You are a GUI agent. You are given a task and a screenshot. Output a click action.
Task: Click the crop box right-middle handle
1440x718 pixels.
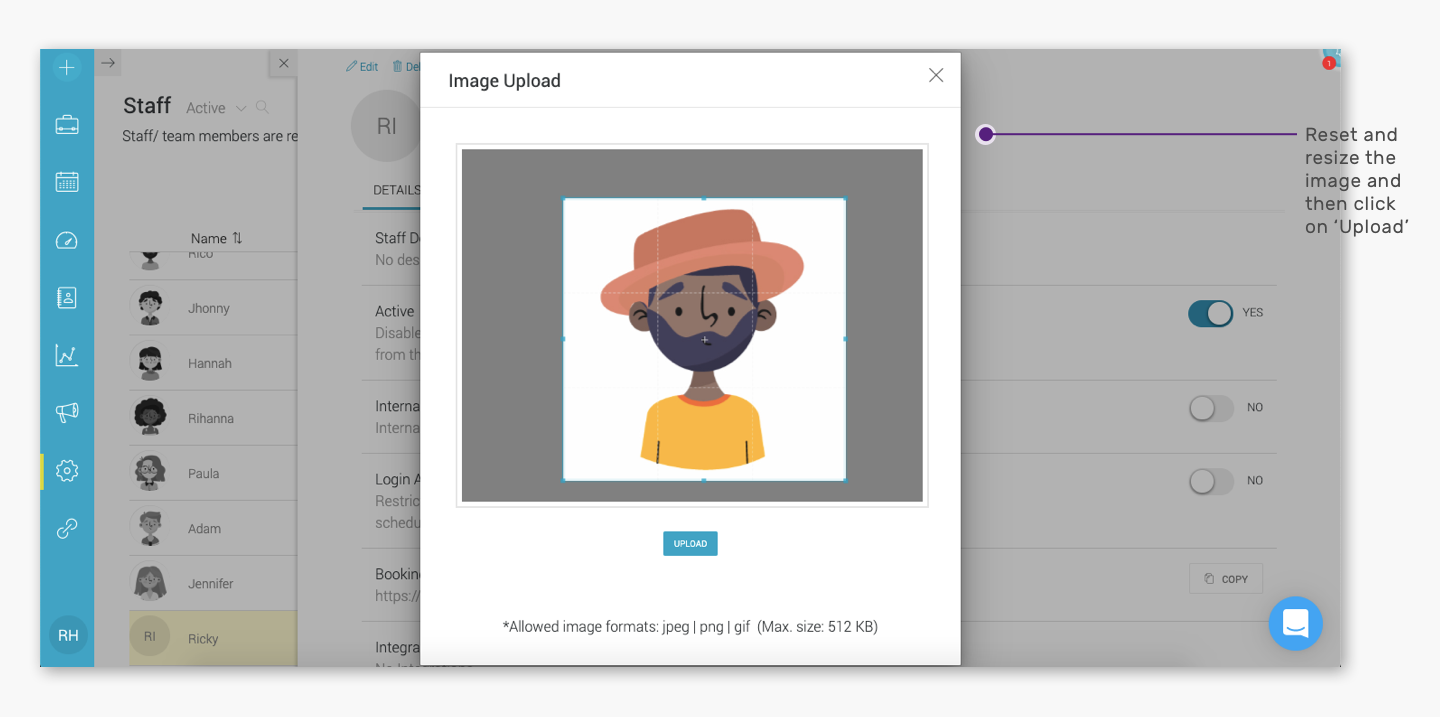(x=846, y=339)
